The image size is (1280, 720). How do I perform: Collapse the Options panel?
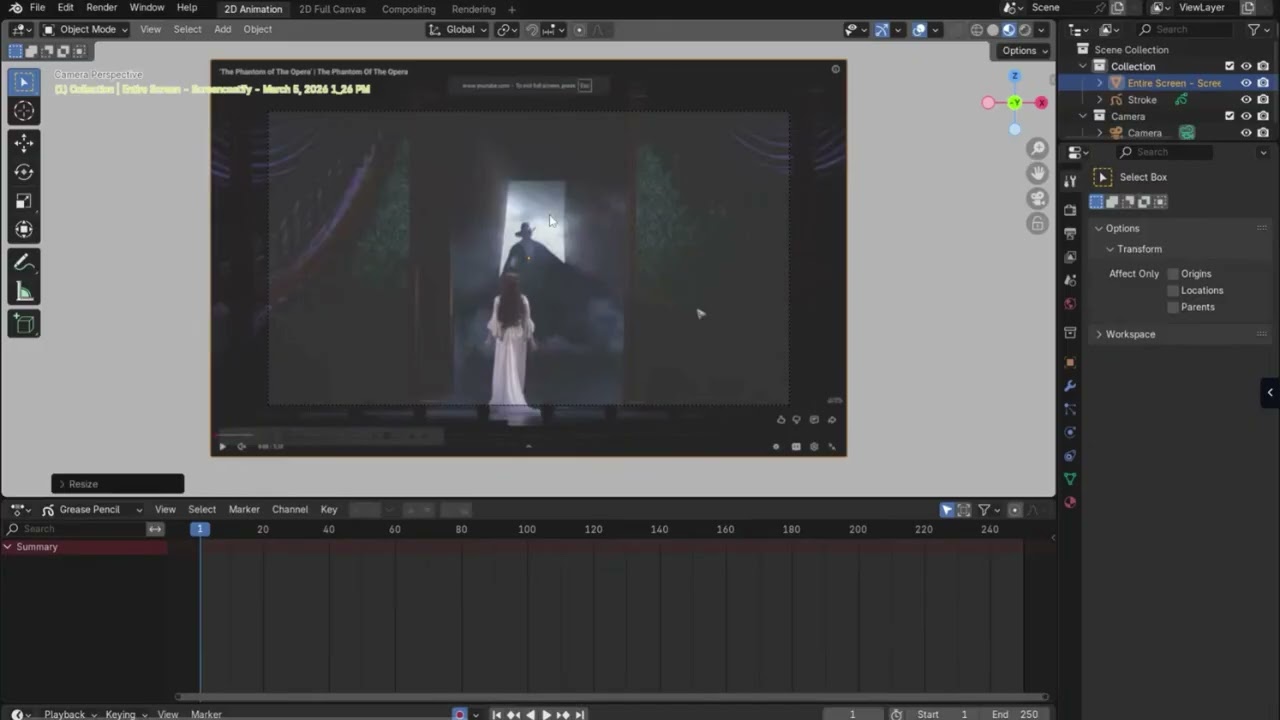[x=1099, y=228]
